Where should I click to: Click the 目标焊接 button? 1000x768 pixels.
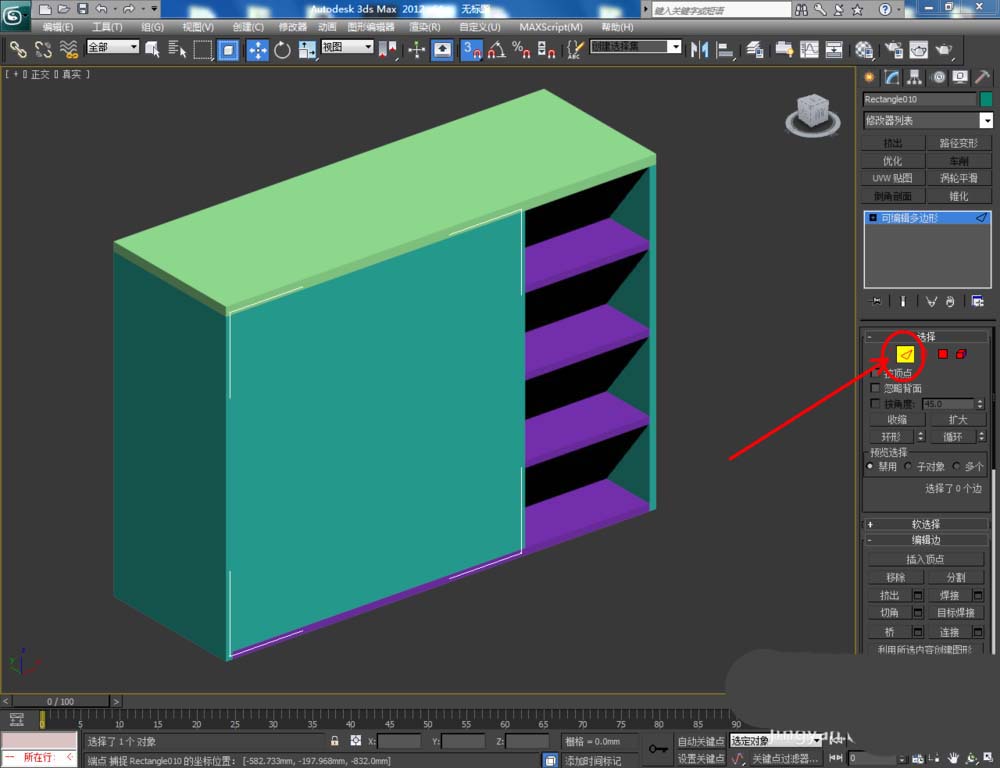[955, 613]
